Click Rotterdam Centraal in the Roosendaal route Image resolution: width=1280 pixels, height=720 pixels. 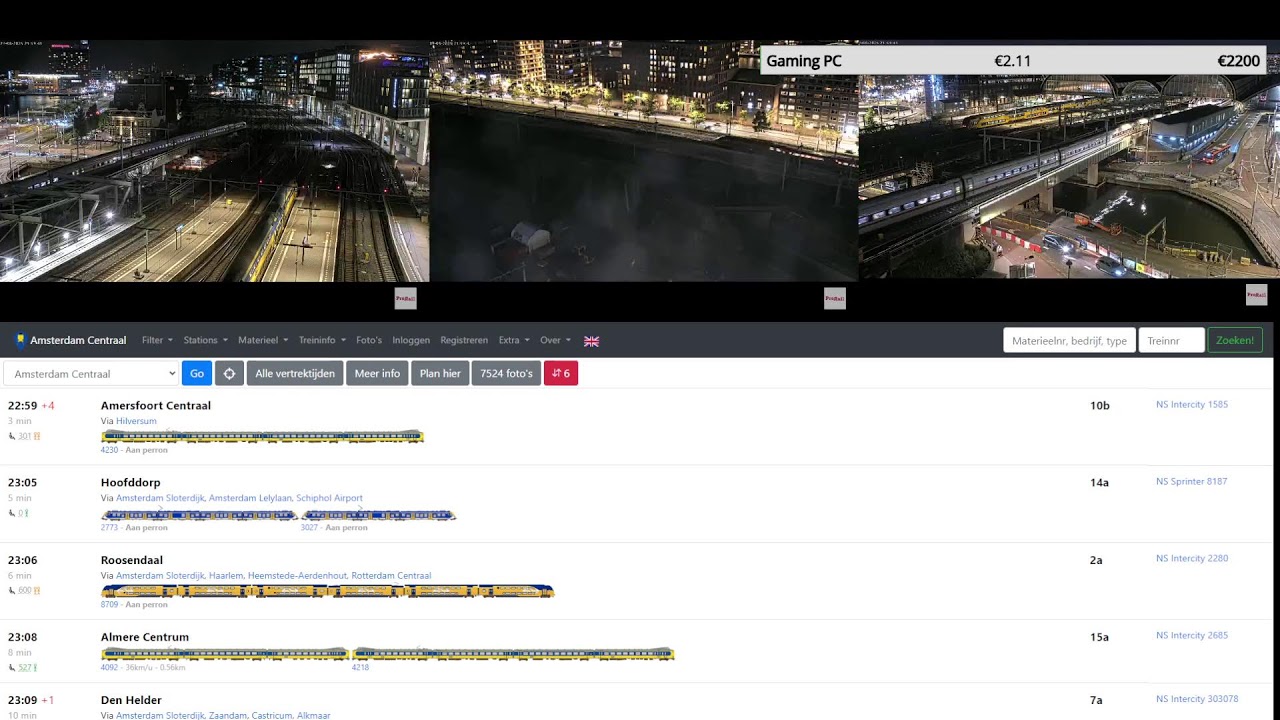[391, 576]
